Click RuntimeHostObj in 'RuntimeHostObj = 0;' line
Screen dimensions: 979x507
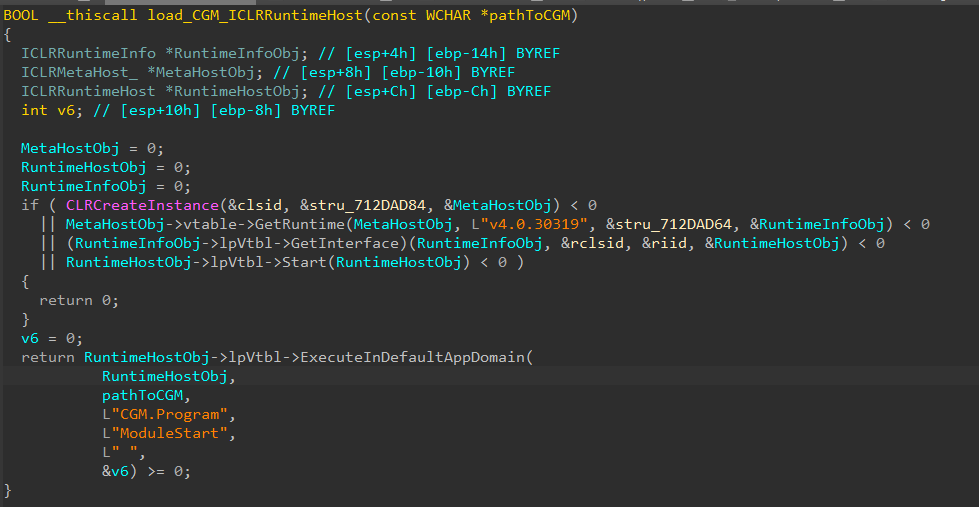click(x=84, y=168)
